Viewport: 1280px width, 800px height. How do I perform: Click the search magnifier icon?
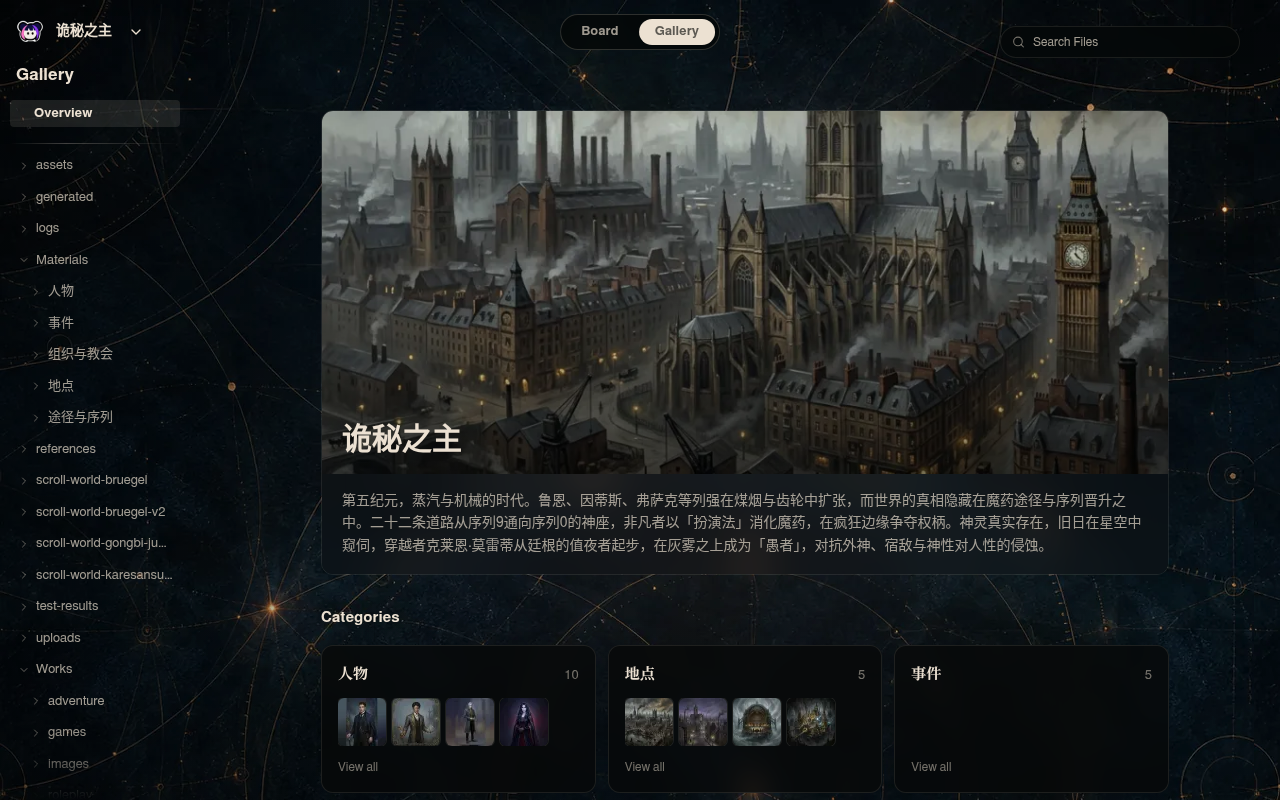click(1019, 42)
